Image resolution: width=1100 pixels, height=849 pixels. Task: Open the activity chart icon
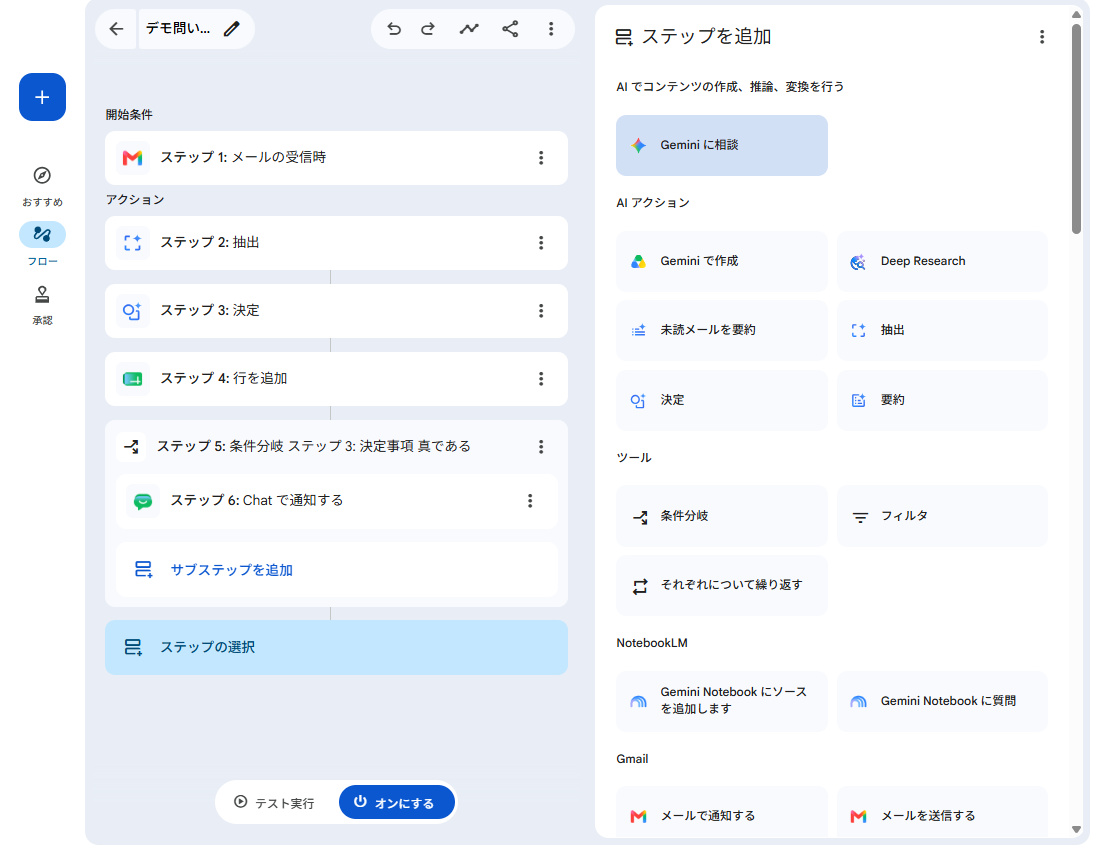point(469,29)
